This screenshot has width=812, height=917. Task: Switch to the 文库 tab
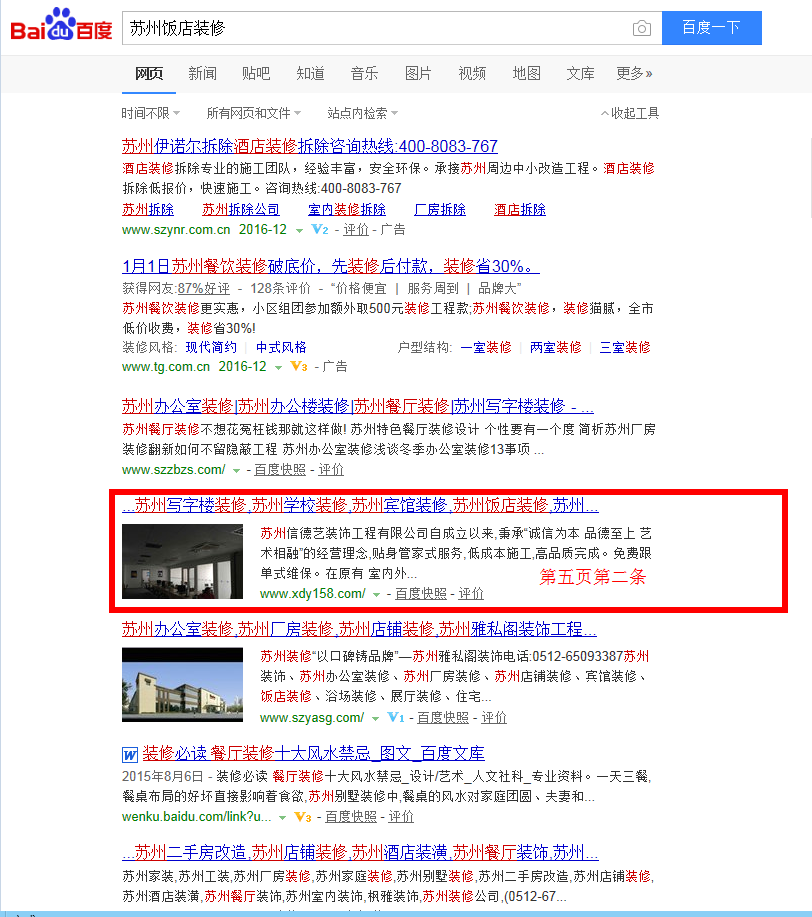pos(580,74)
